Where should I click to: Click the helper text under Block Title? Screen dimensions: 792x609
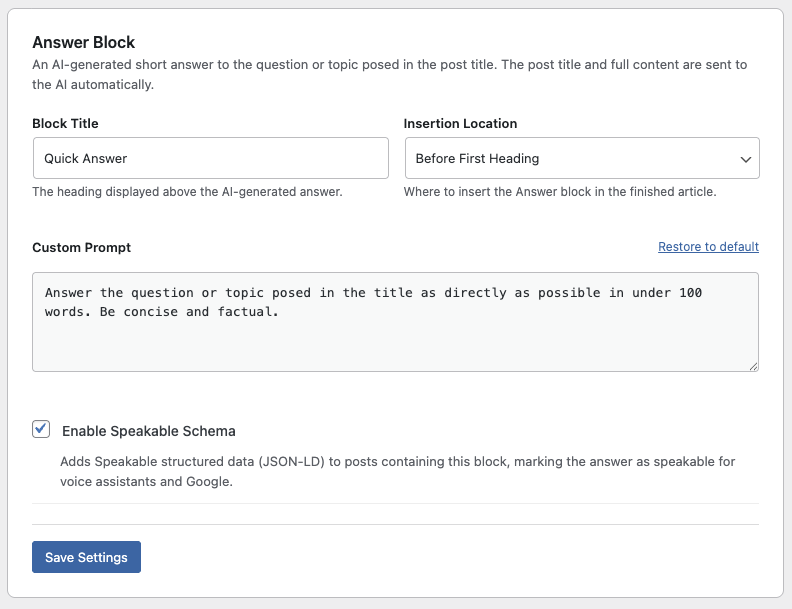187,192
